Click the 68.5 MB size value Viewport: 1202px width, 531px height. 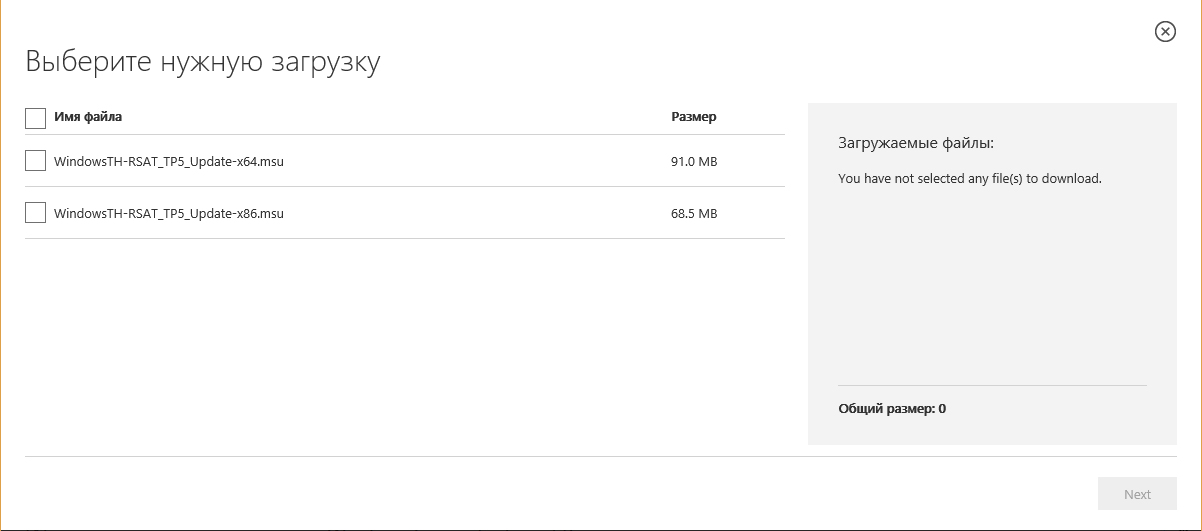coord(693,213)
